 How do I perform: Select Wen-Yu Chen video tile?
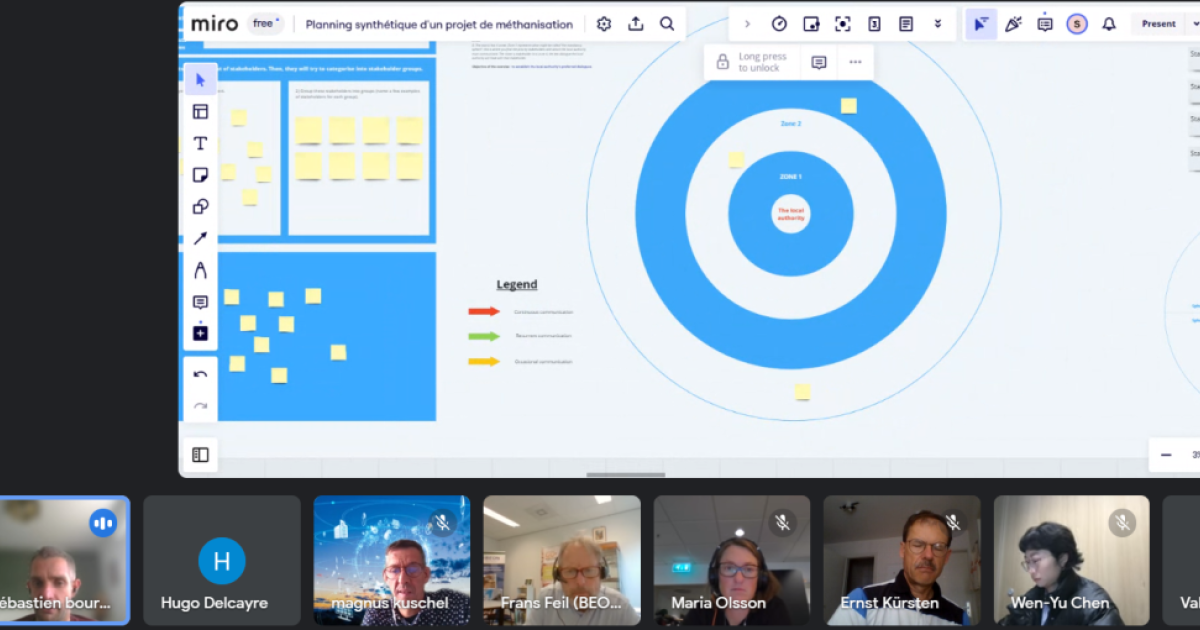pyautogui.click(x=1072, y=560)
